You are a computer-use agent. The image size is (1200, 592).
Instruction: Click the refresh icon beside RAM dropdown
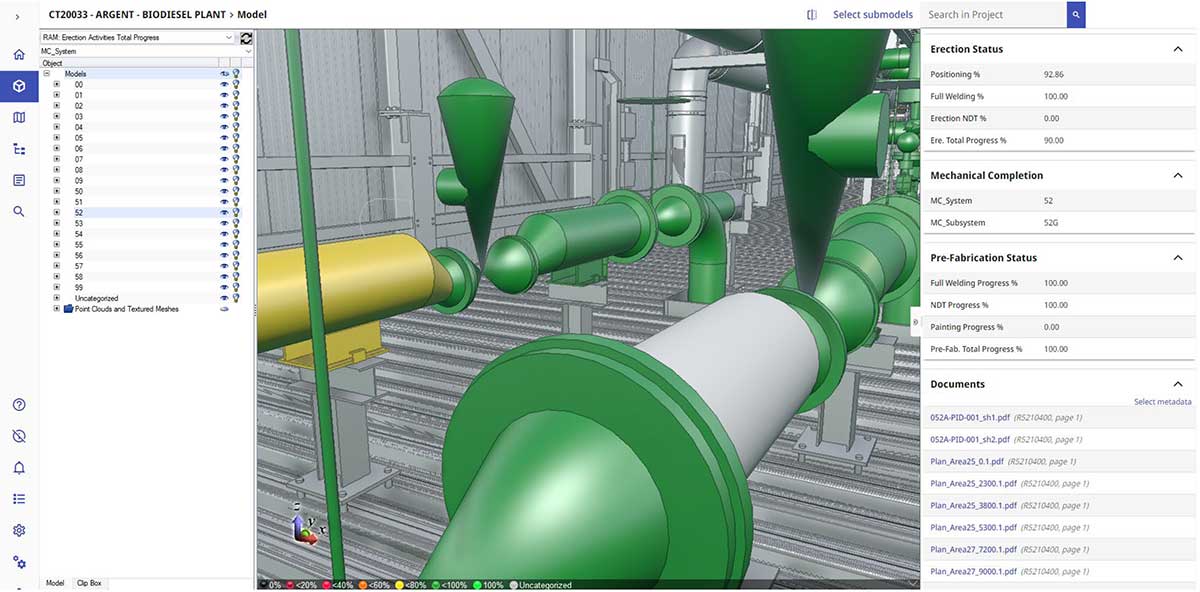(x=246, y=38)
